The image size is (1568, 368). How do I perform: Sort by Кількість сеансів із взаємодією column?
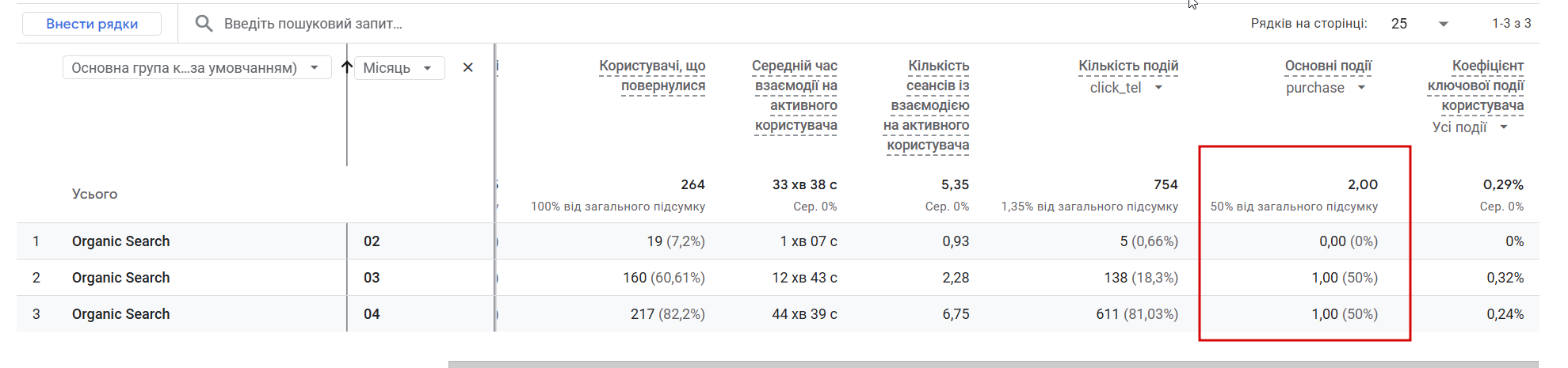[x=927, y=104]
